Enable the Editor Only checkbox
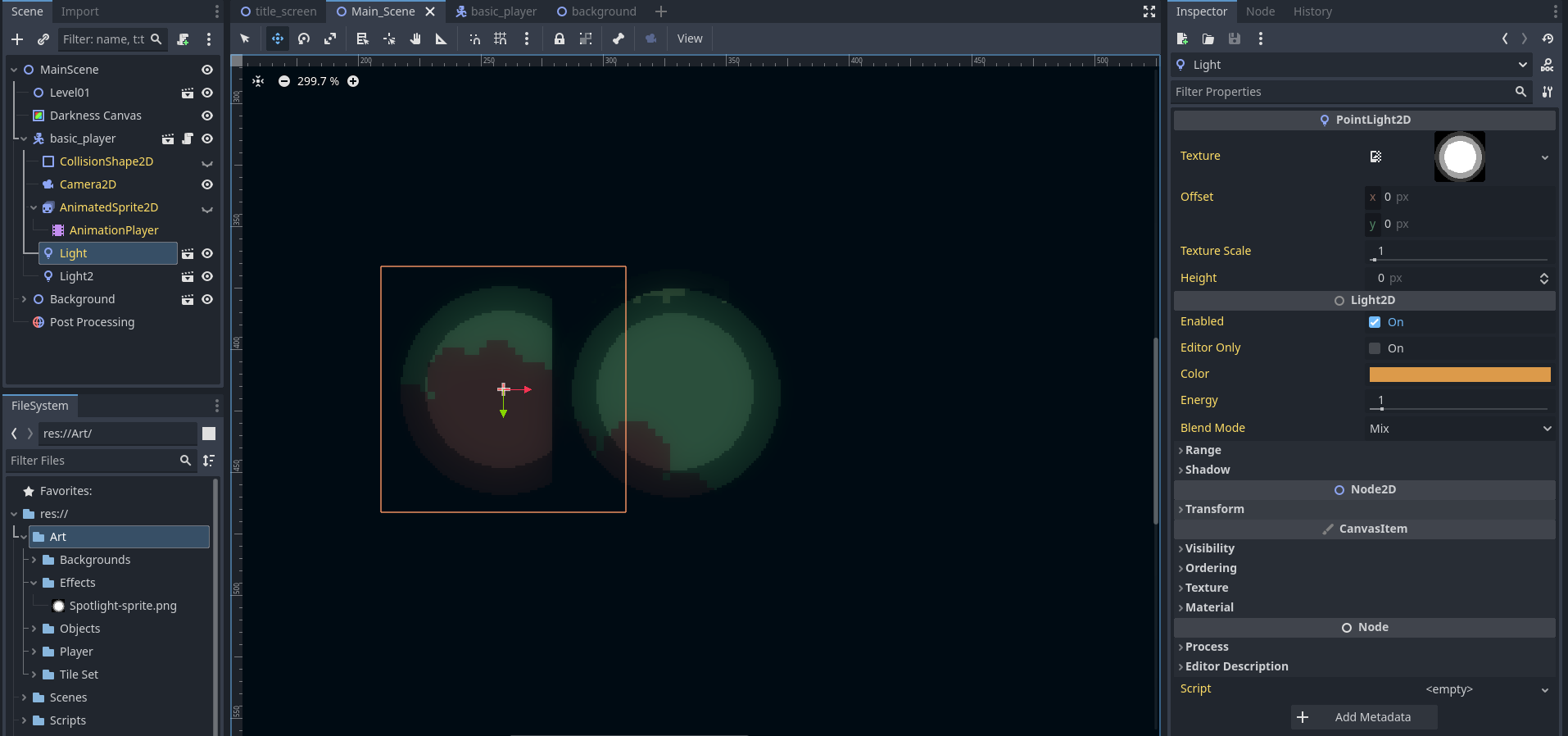 point(1375,348)
